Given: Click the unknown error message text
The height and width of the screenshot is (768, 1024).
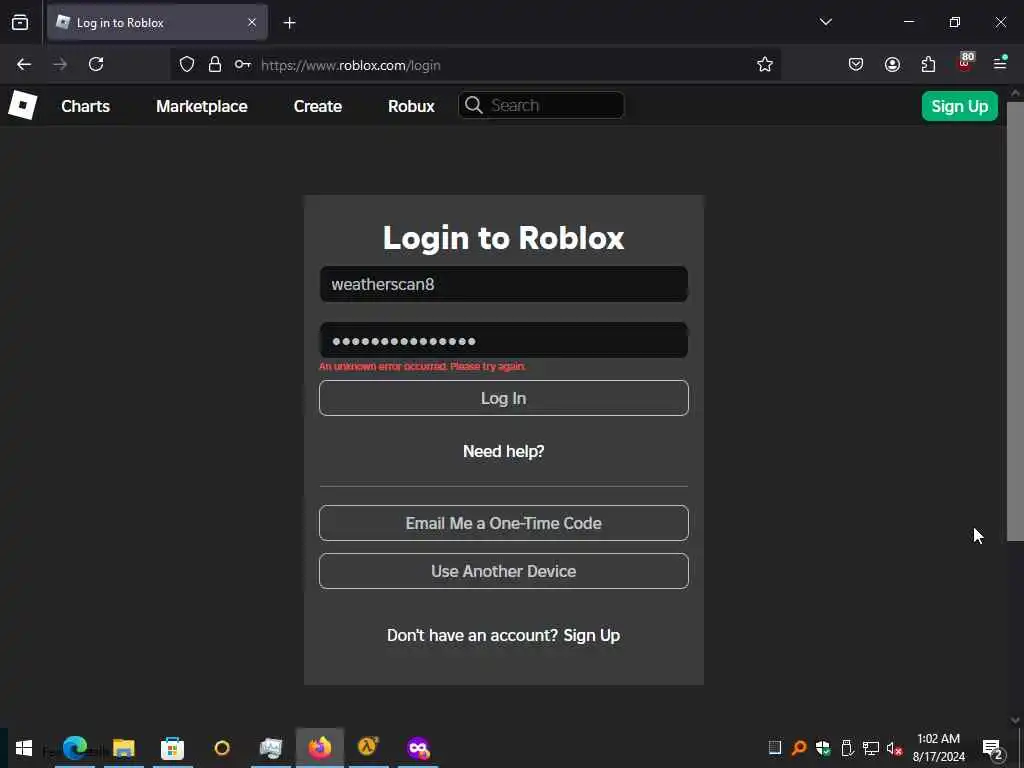Looking at the screenshot, I should (422, 366).
